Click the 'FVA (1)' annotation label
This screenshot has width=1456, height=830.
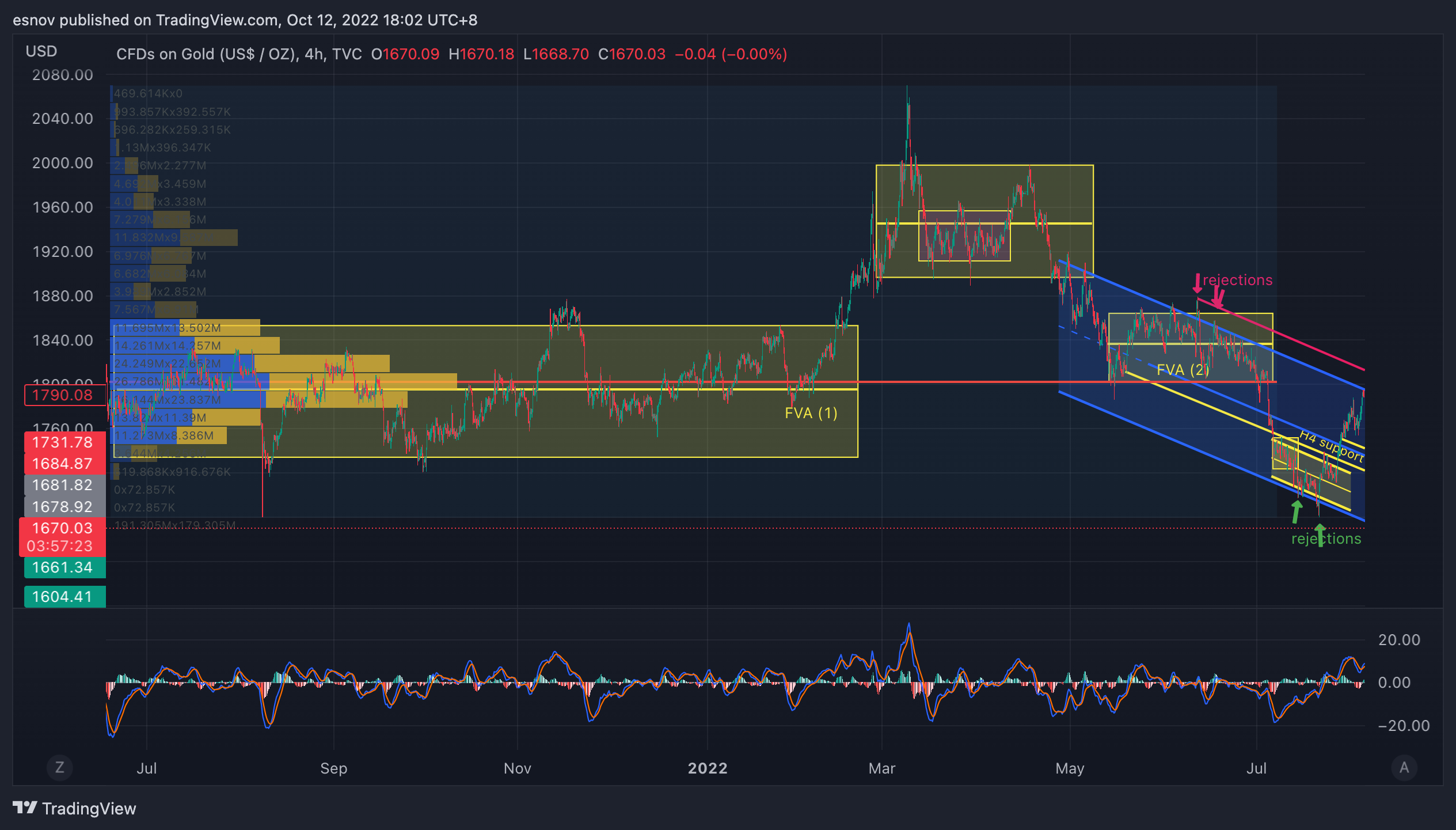[x=811, y=413]
